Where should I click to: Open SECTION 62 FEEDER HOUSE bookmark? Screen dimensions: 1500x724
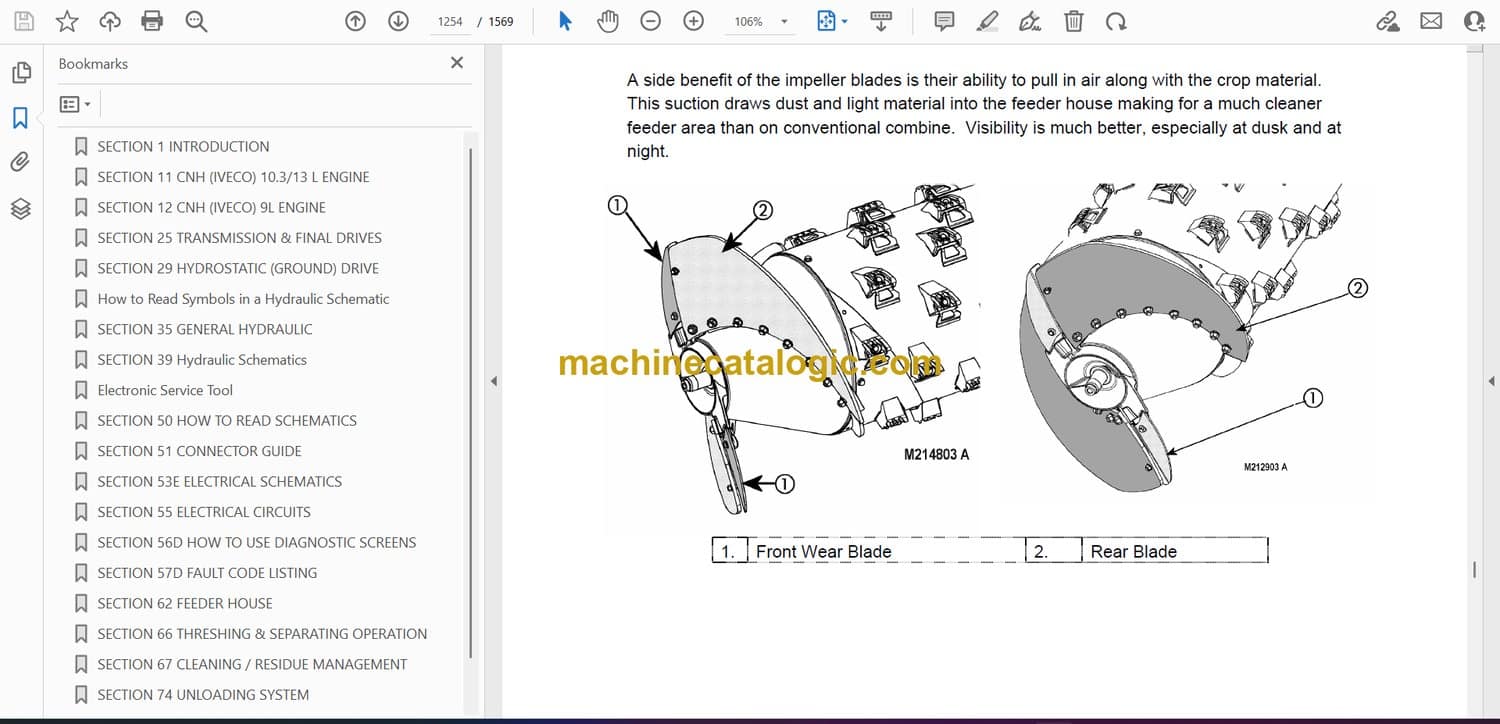pyautogui.click(x=185, y=603)
